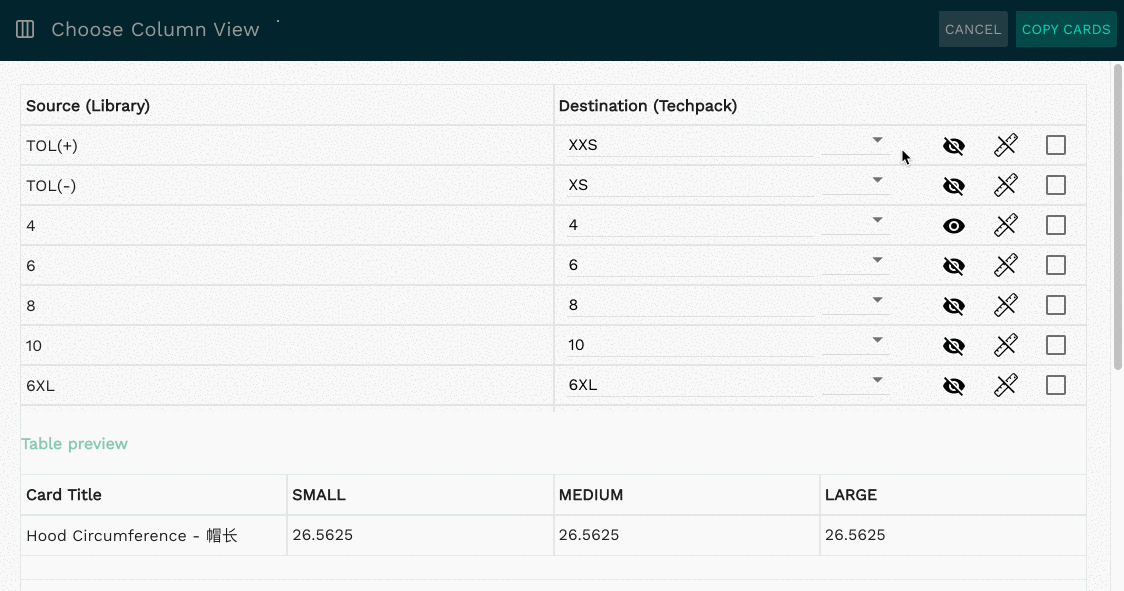
Task: Show the hidden XXS column via eye icon
Action: click(x=953, y=146)
